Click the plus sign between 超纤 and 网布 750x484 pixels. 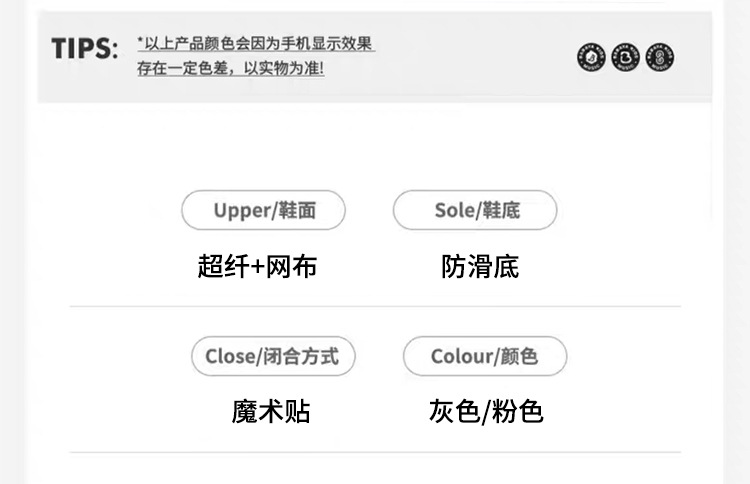(x=257, y=268)
